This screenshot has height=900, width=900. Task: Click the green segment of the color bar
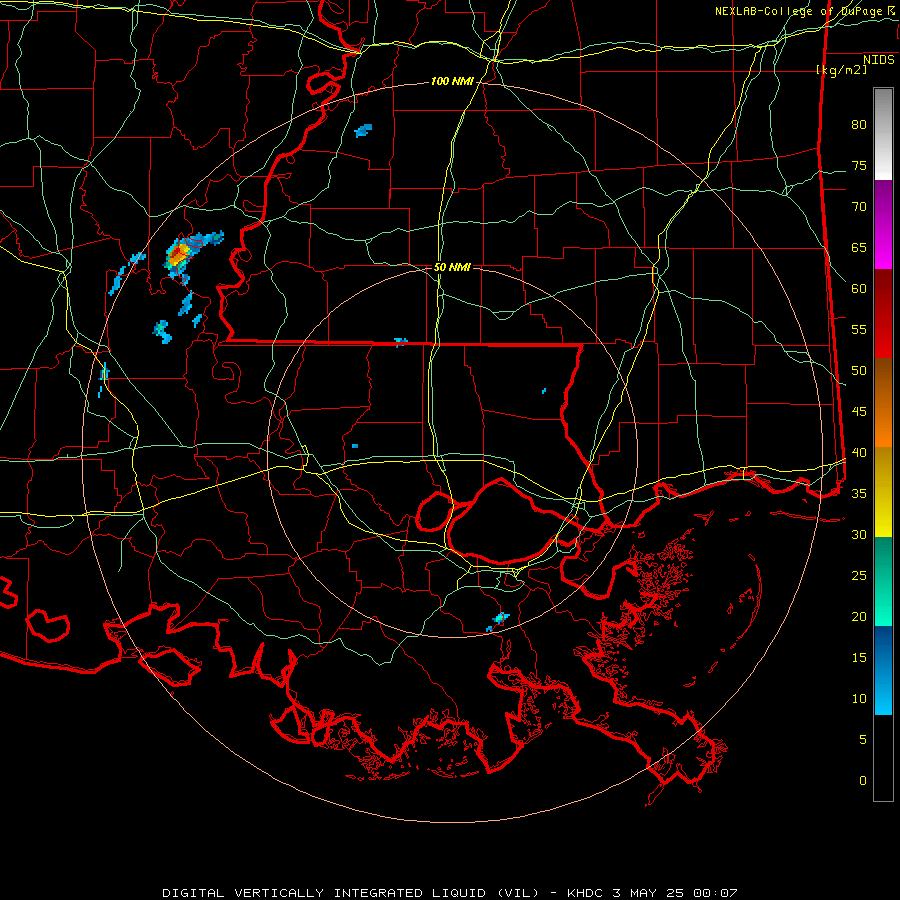point(883,581)
